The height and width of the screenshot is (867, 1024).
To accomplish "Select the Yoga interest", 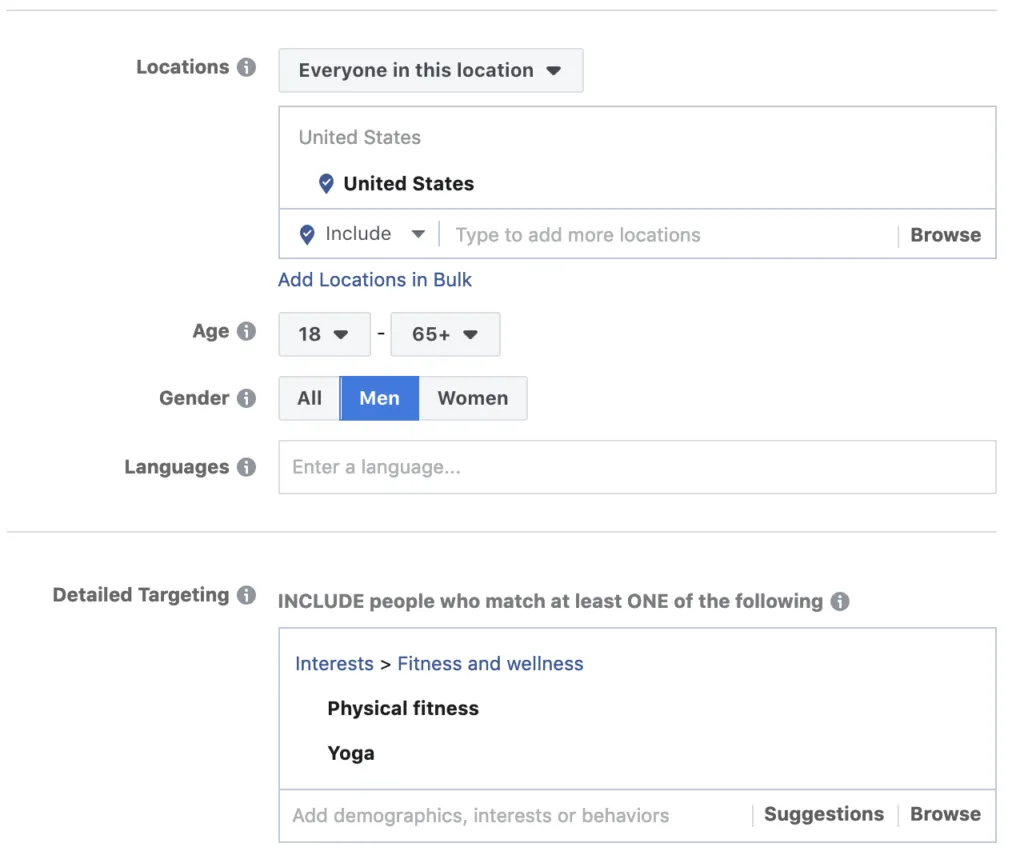I will pyautogui.click(x=351, y=753).
